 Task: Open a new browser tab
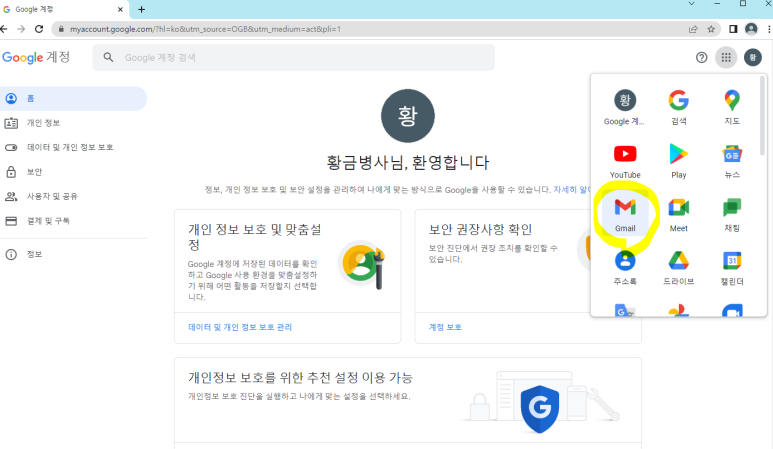click(x=141, y=9)
